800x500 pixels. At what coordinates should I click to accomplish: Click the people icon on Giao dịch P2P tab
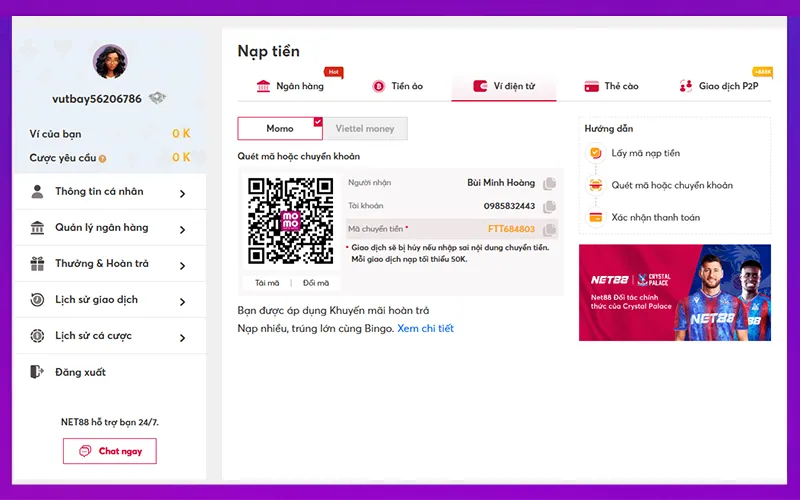pos(686,86)
